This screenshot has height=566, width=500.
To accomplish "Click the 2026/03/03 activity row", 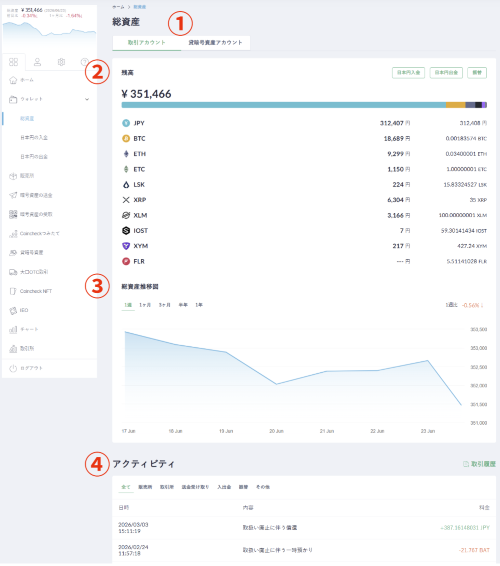I will 304,528.
